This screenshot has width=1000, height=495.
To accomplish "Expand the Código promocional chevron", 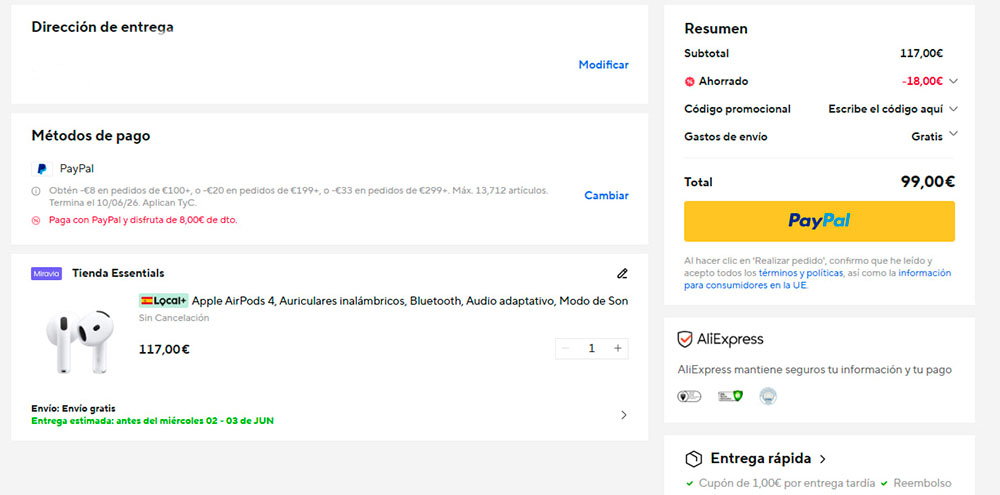I will [x=953, y=109].
